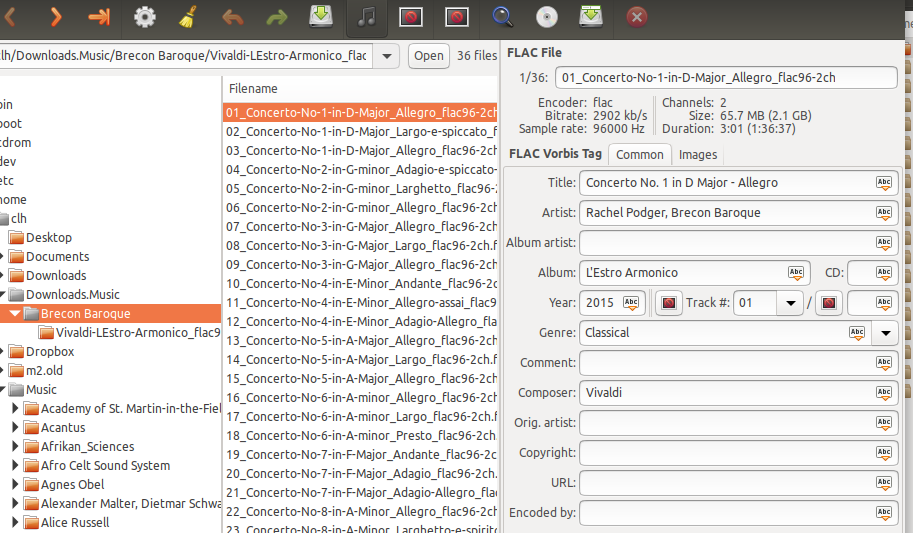Redo changes with the green arrow
913x533 pixels.
(276, 17)
